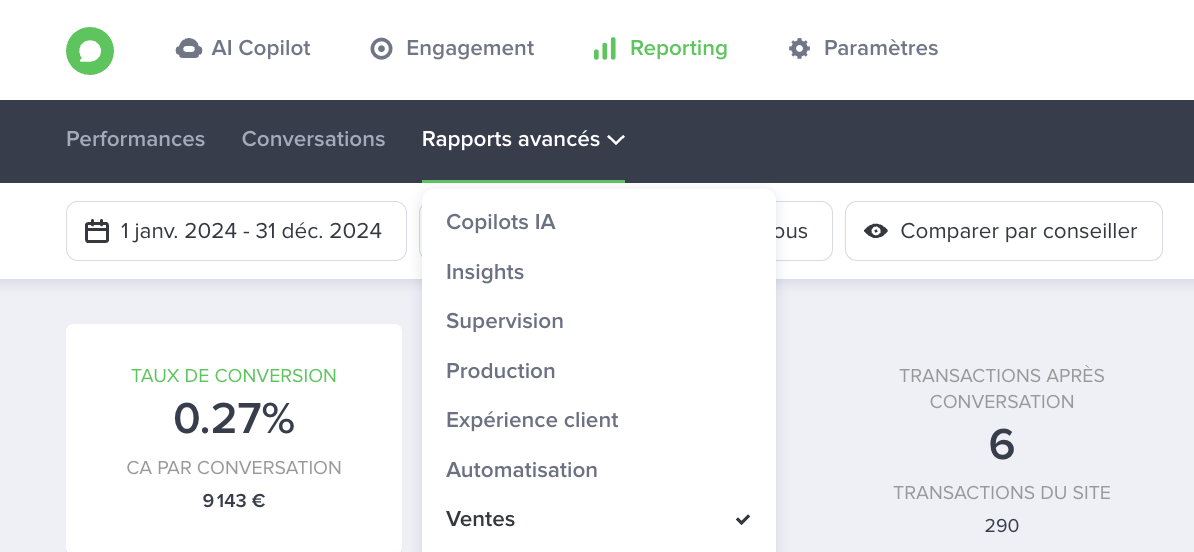
Task: Click the Engagement target icon
Action: pyautogui.click(x=381, y=49)
